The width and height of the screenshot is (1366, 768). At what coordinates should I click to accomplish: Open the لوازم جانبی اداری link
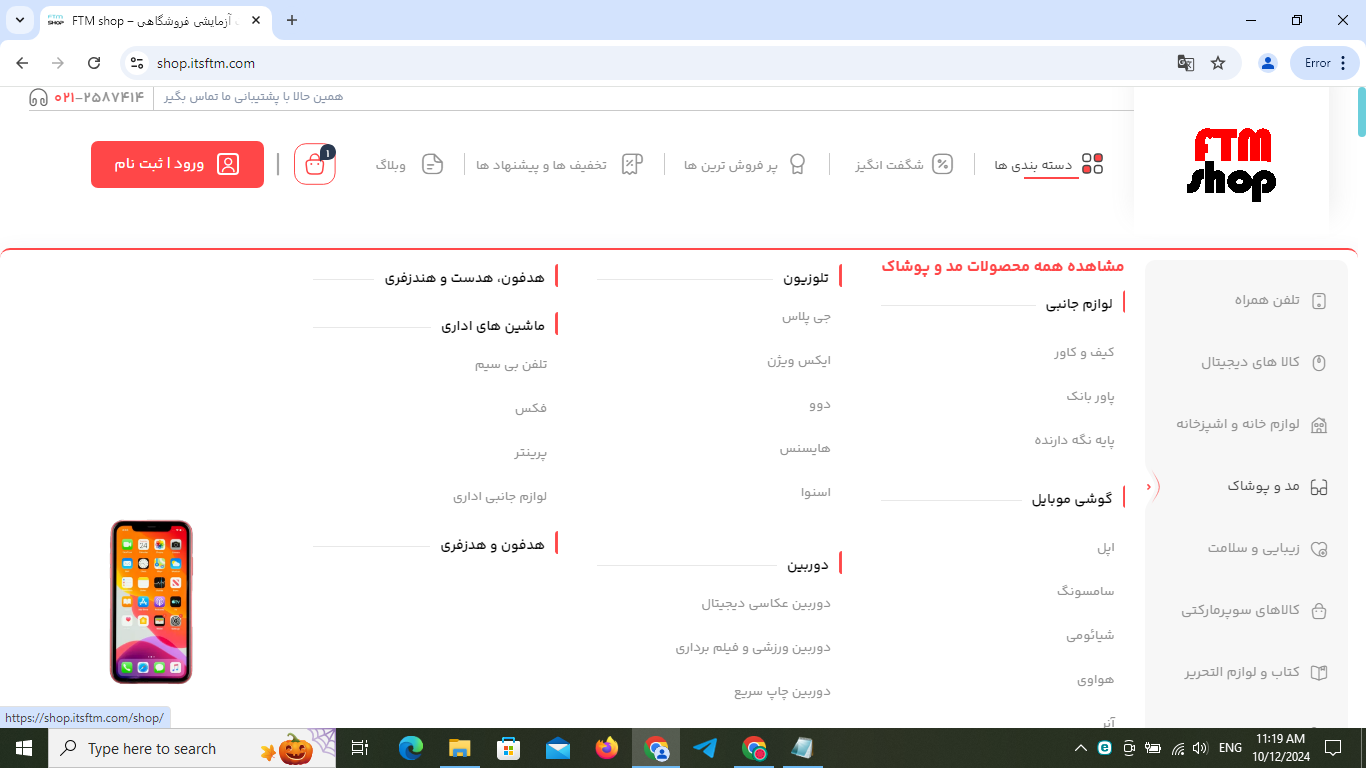tap(500, 496)
